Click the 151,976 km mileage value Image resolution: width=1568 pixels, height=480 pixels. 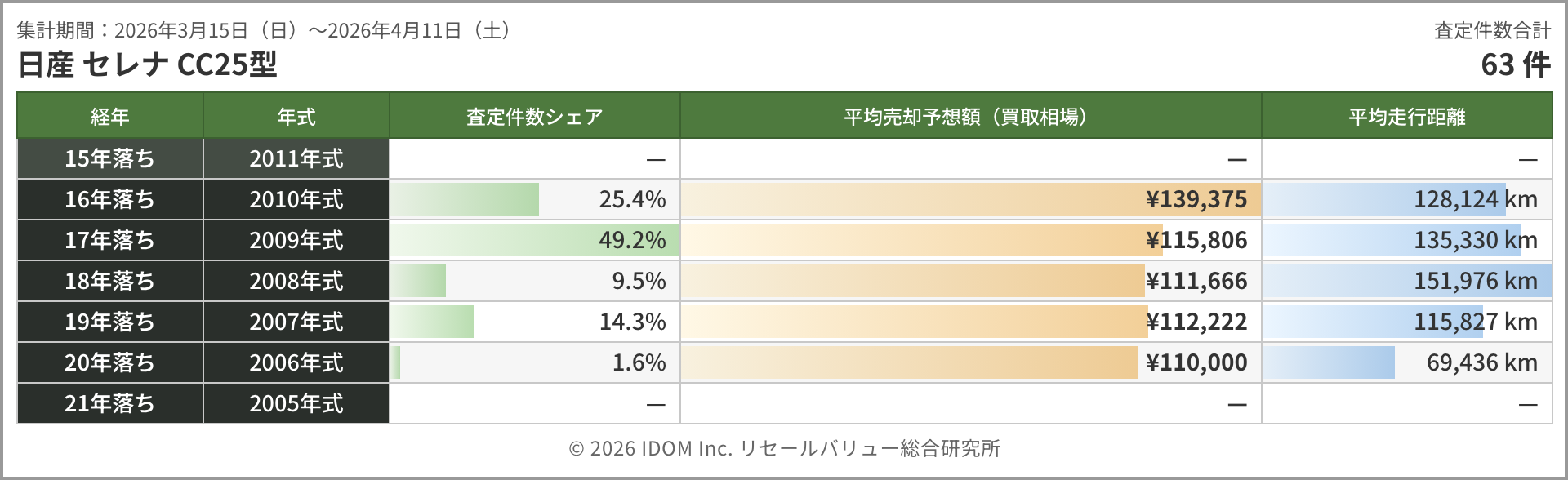1475,281
